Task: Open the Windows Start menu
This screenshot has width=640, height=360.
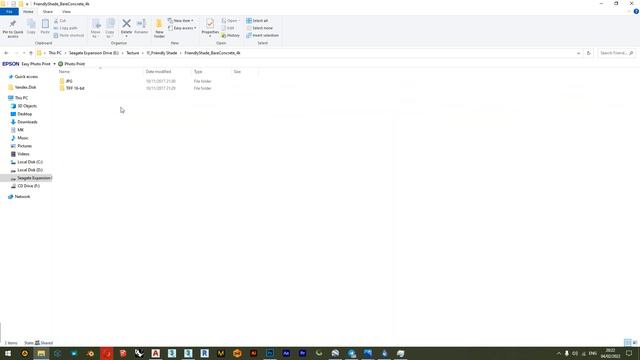Action: coord(8,353)
